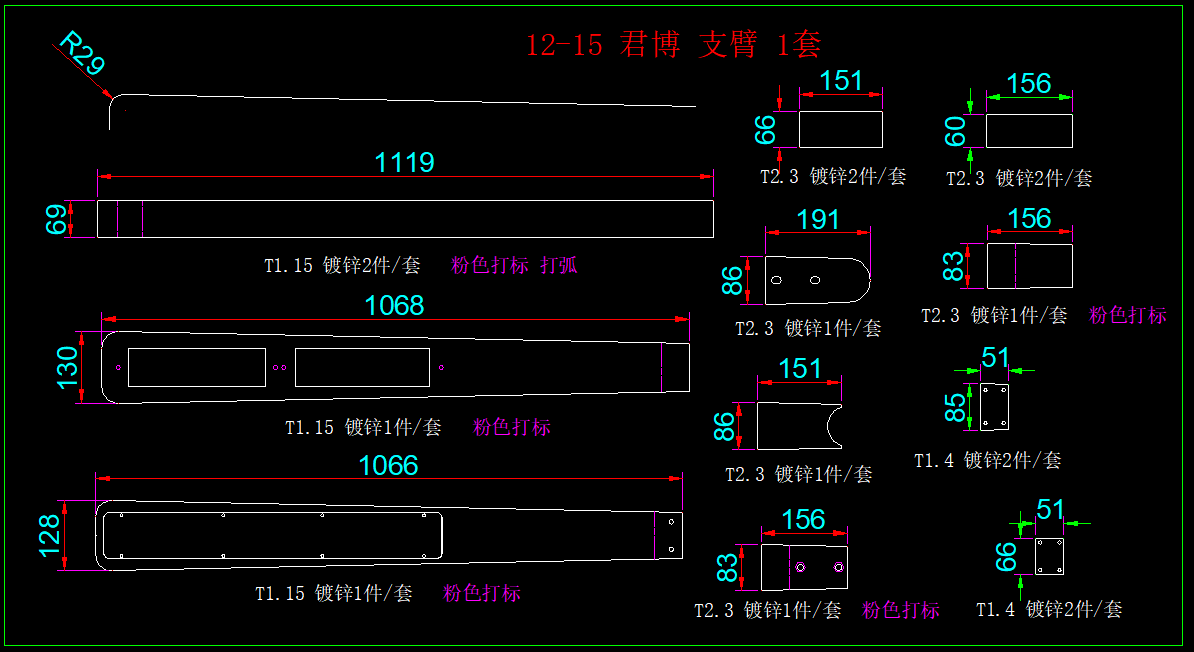Select the 130 height dimension text
Image resolution: width=1194 pixels, height=652 pixels.
coord(68,367)
